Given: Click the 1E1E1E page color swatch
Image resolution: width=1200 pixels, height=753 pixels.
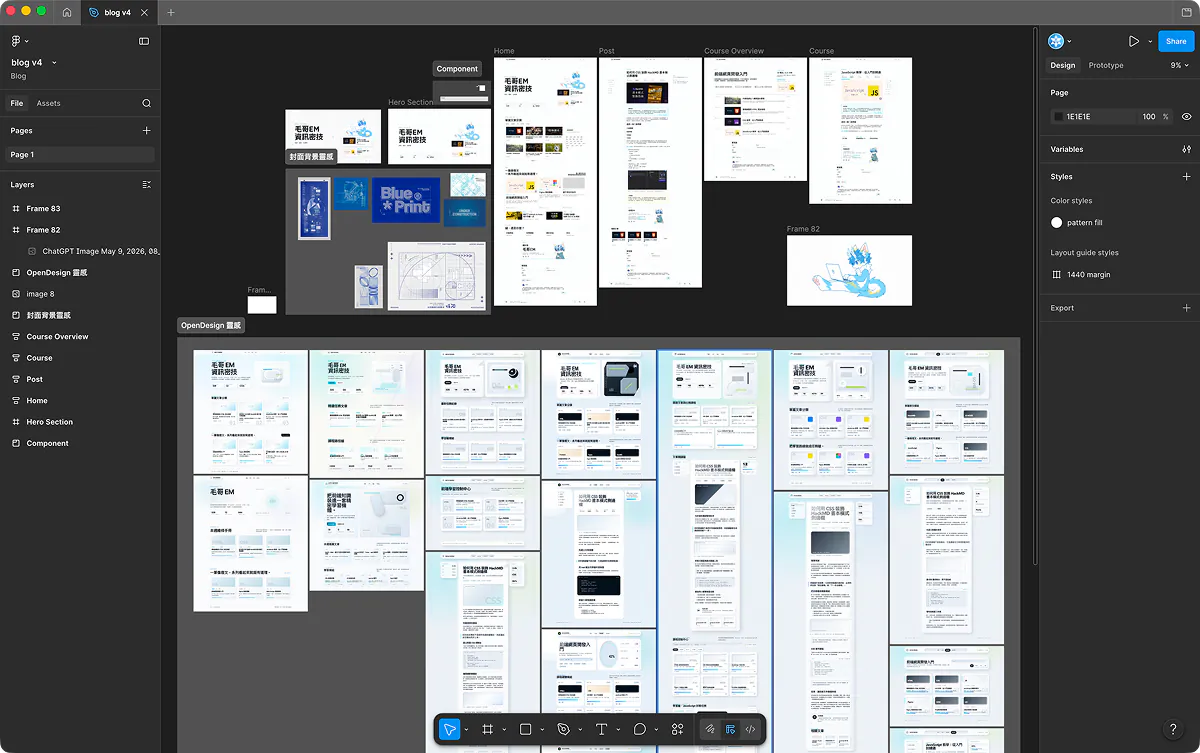Looking at the screenshot, I should click(1059, 117).
